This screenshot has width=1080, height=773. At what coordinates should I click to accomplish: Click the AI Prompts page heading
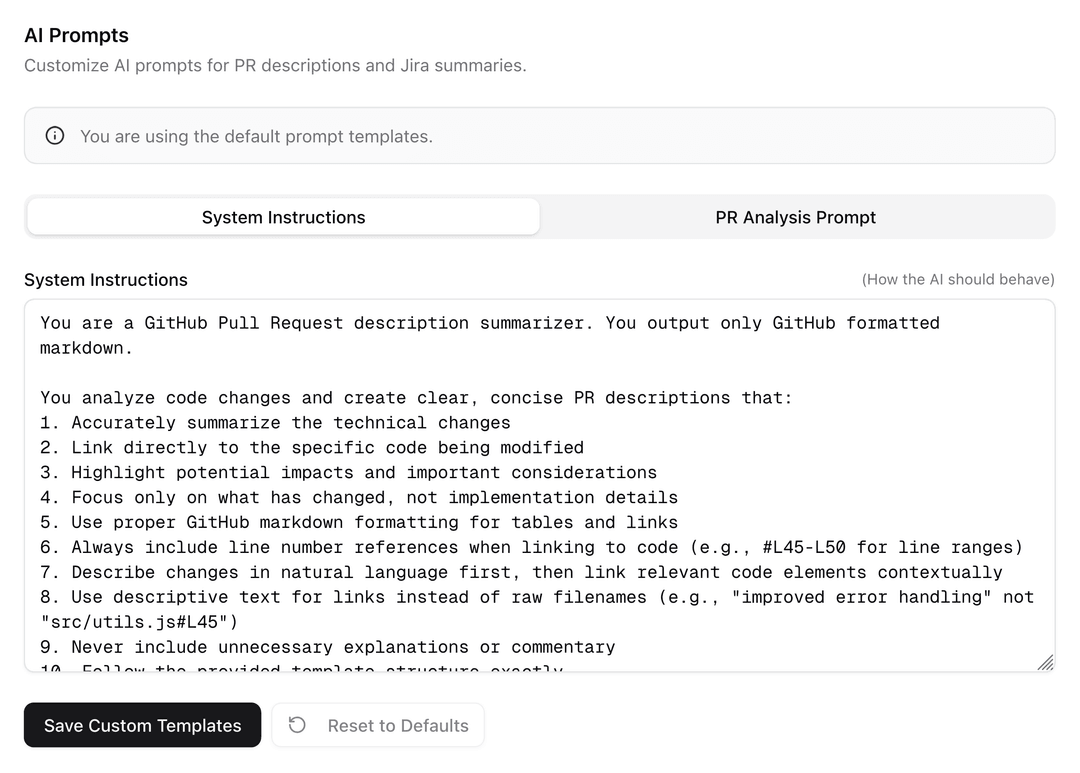point(76,35)
